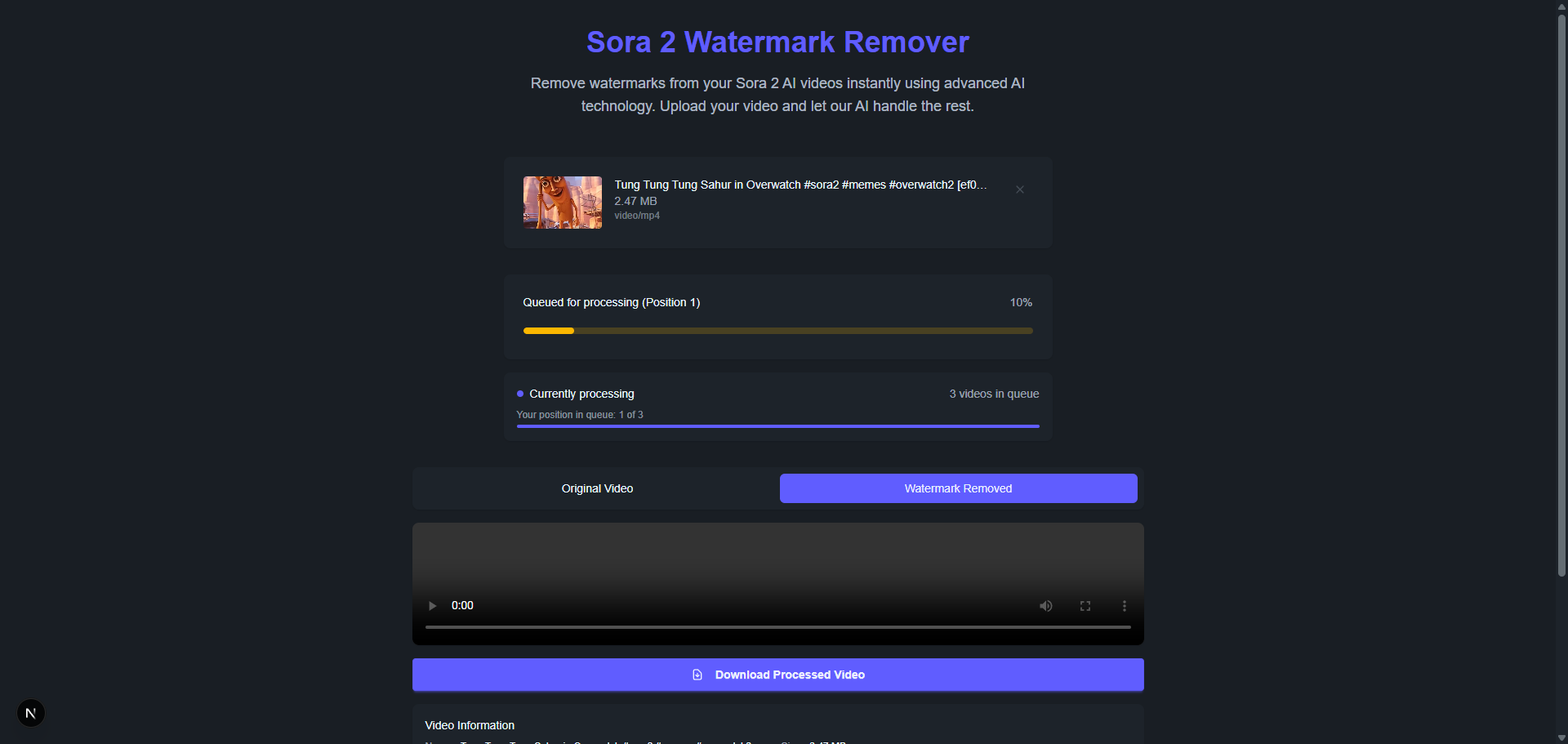Screen dimensions: 1568x744
Task: Click the Sora 2 Watermark Remover heading
Action: [x=777, y=42]
